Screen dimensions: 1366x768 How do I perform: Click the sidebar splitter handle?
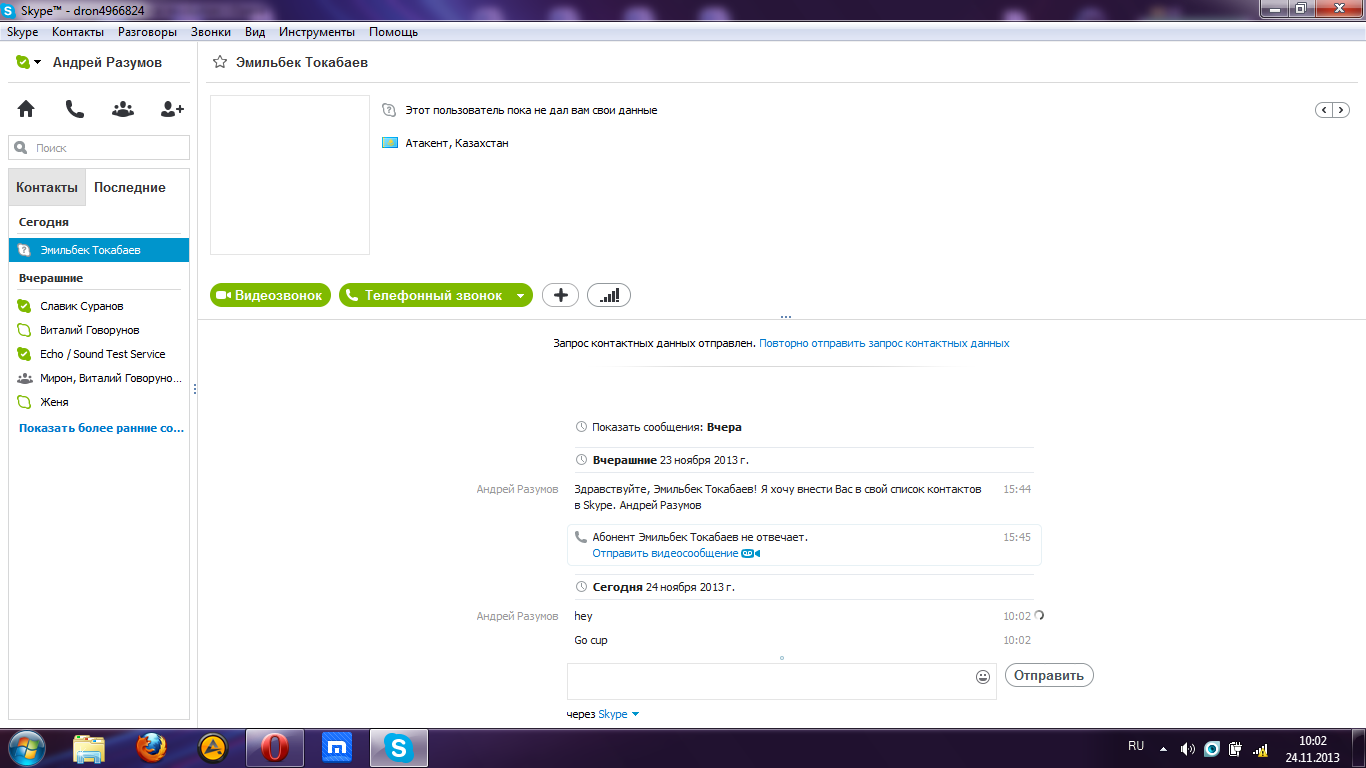coord(194,389)
